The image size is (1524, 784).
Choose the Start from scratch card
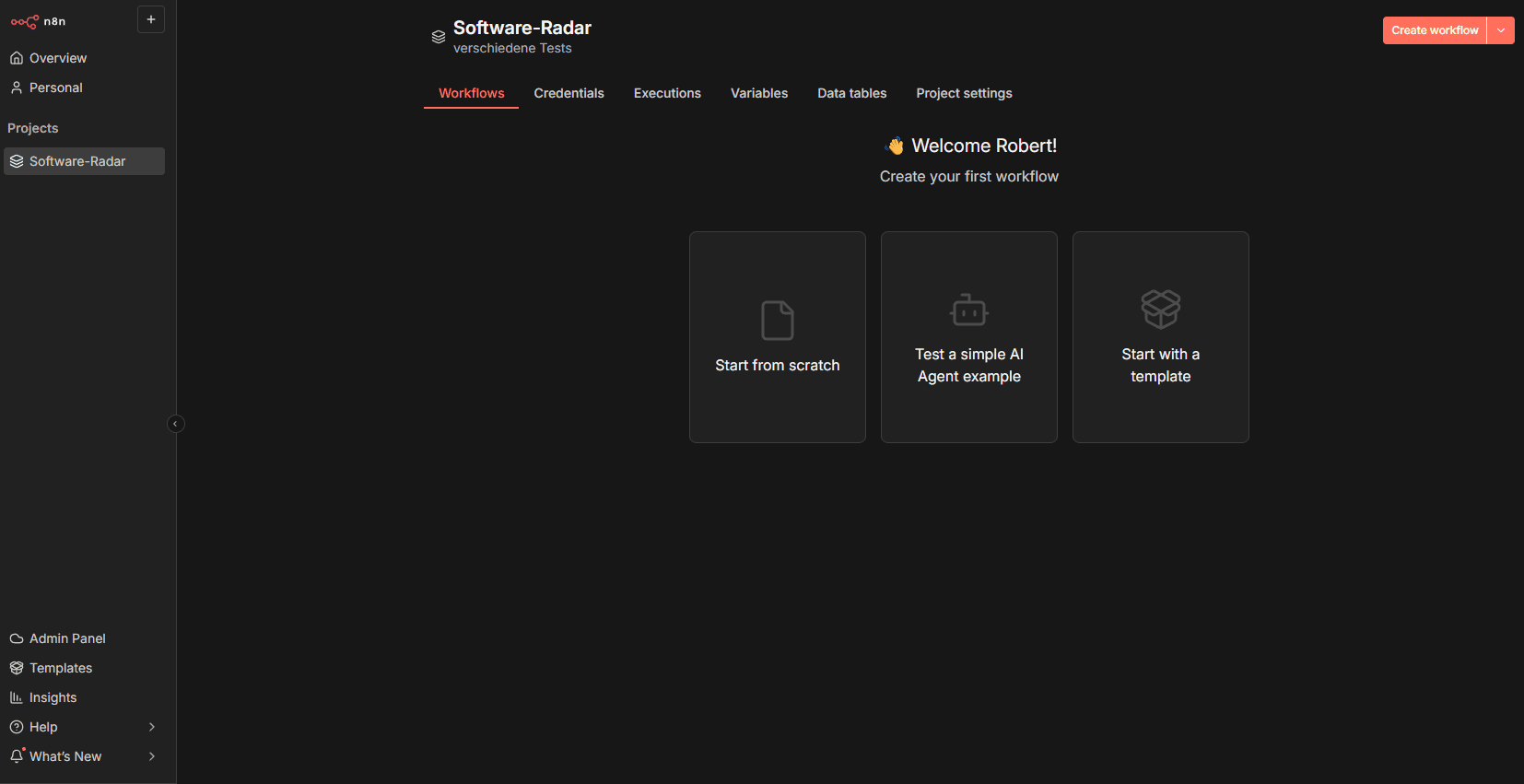click(x=778, y=337)
